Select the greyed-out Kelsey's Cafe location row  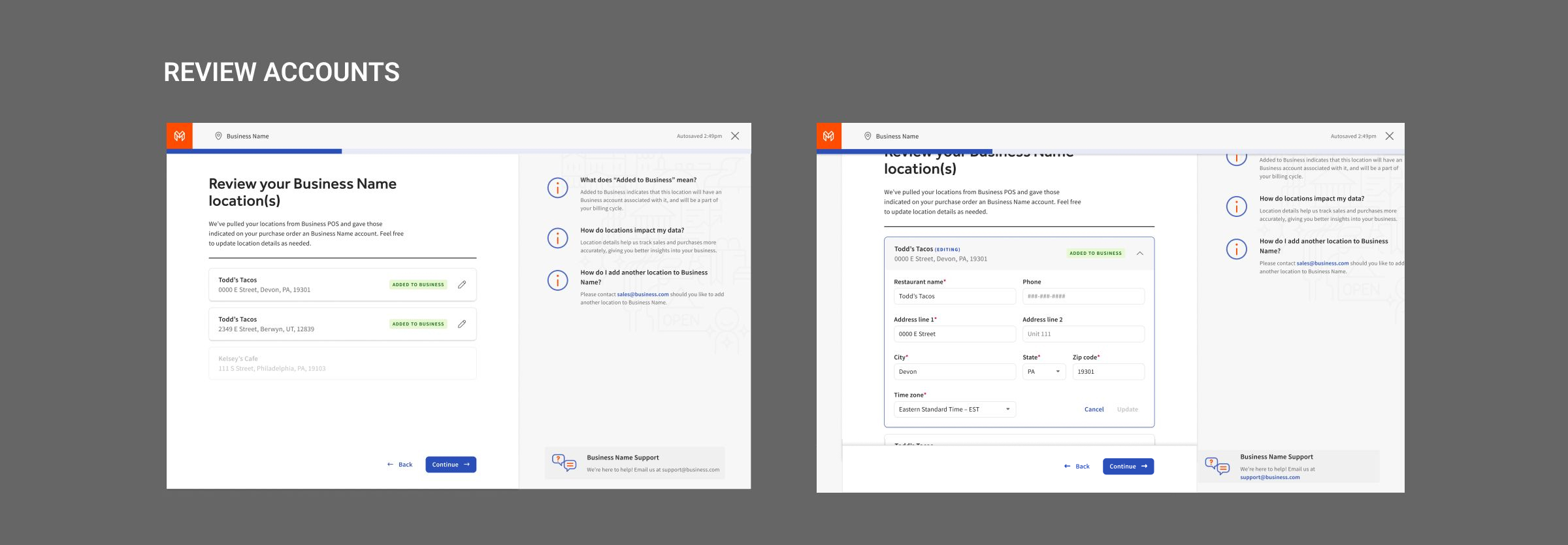342,363
